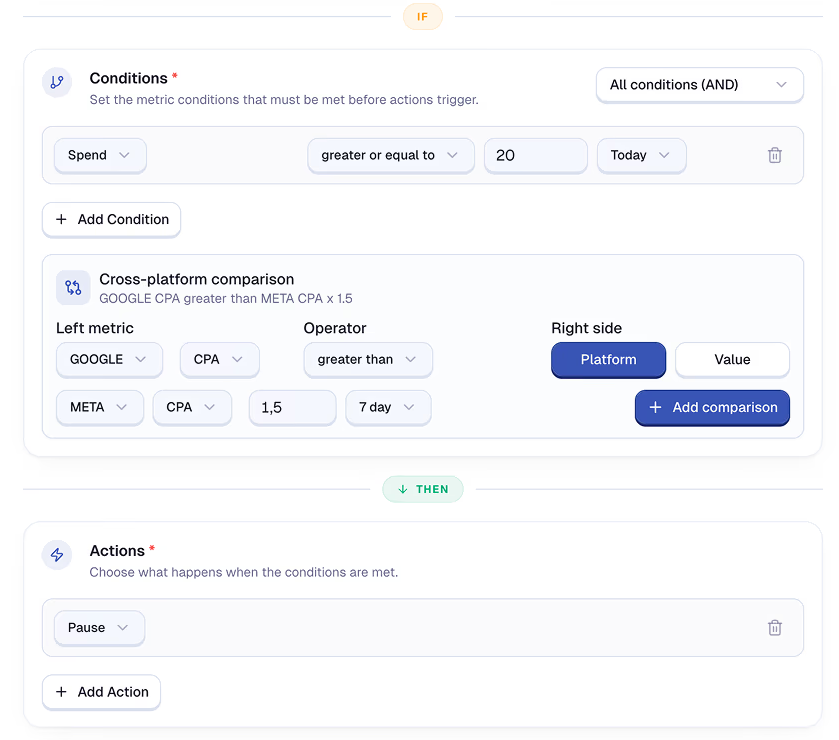Delete the Spend condition row
This screenshot has width=839, height=740.
pyautogui.click(x=774, y=155)
